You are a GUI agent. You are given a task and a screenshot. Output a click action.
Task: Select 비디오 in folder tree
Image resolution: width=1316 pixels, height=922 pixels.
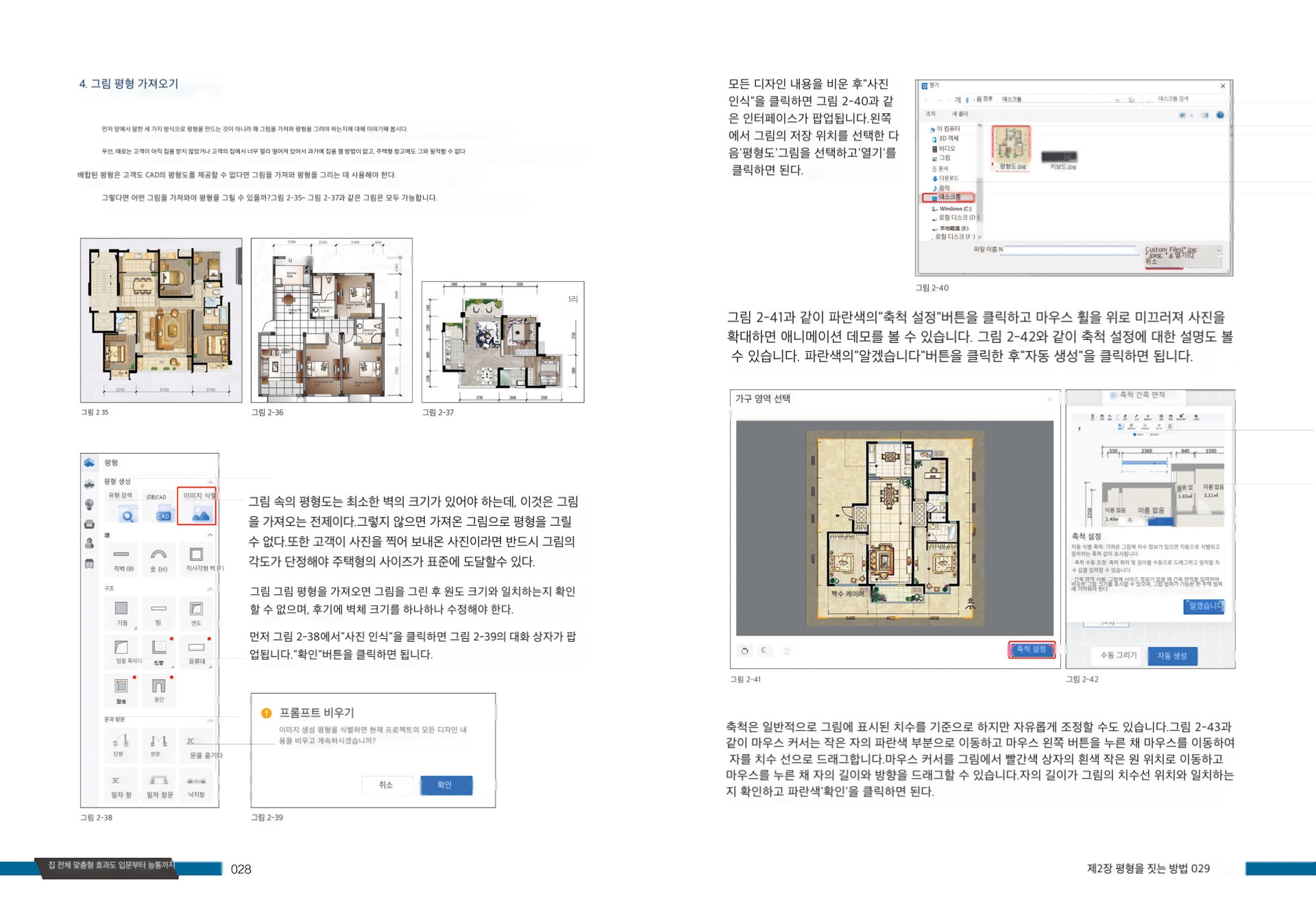tap(945, 149)
